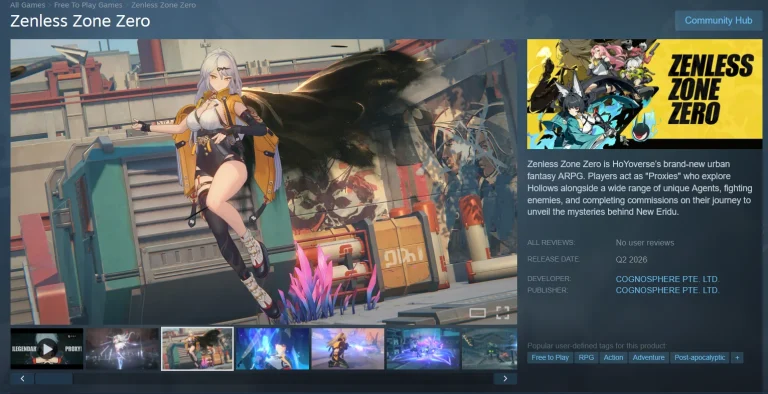
Task: Click 'Popular user-defined tags for this product' text
Action: [597, 345]
